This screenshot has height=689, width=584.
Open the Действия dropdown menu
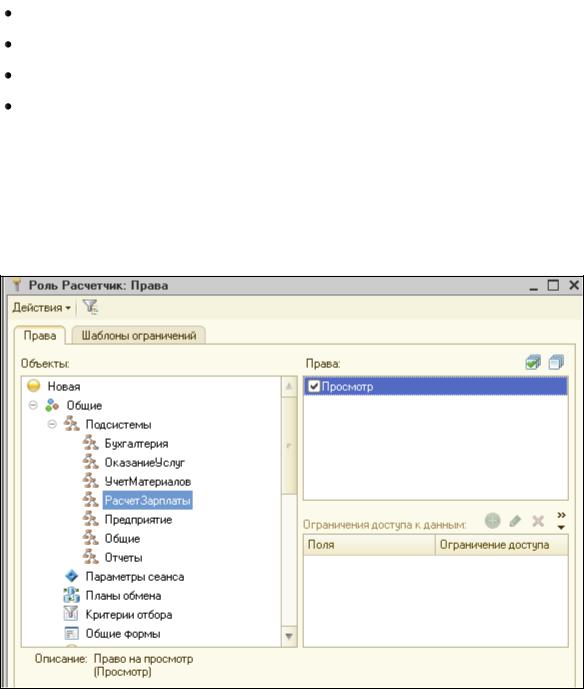click(x=41, y=308)
